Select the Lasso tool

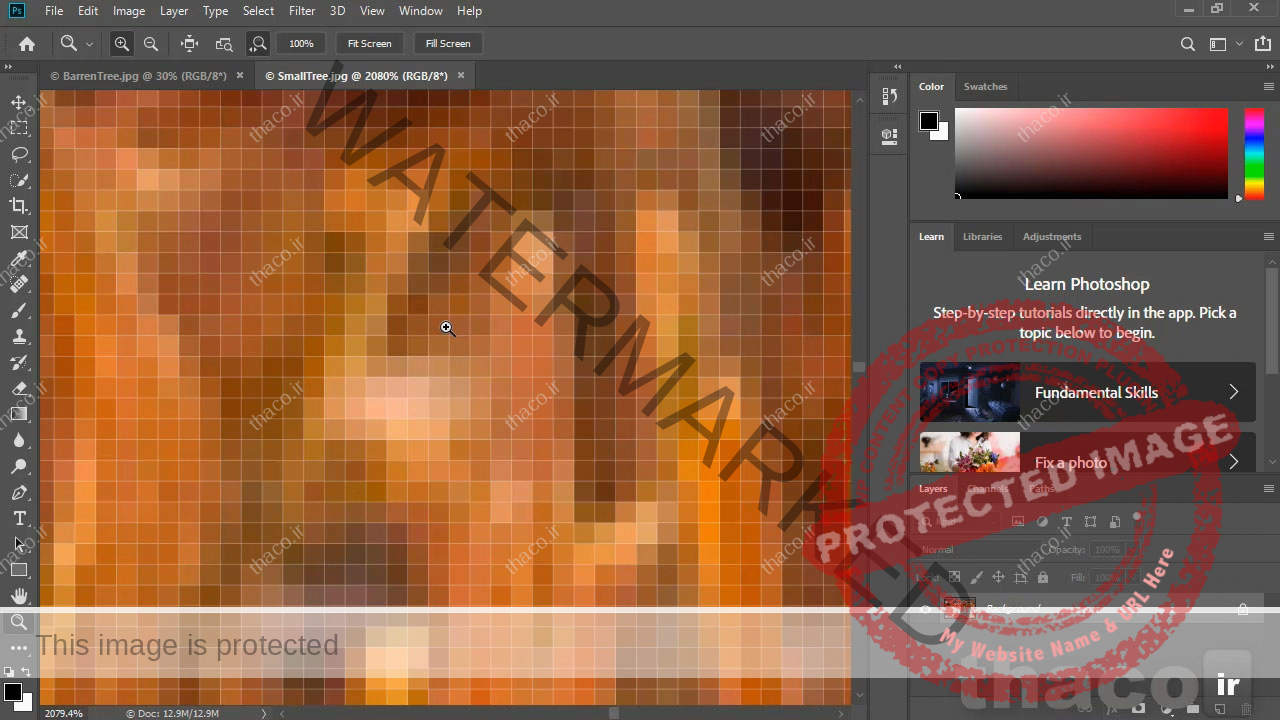point(19,154)
